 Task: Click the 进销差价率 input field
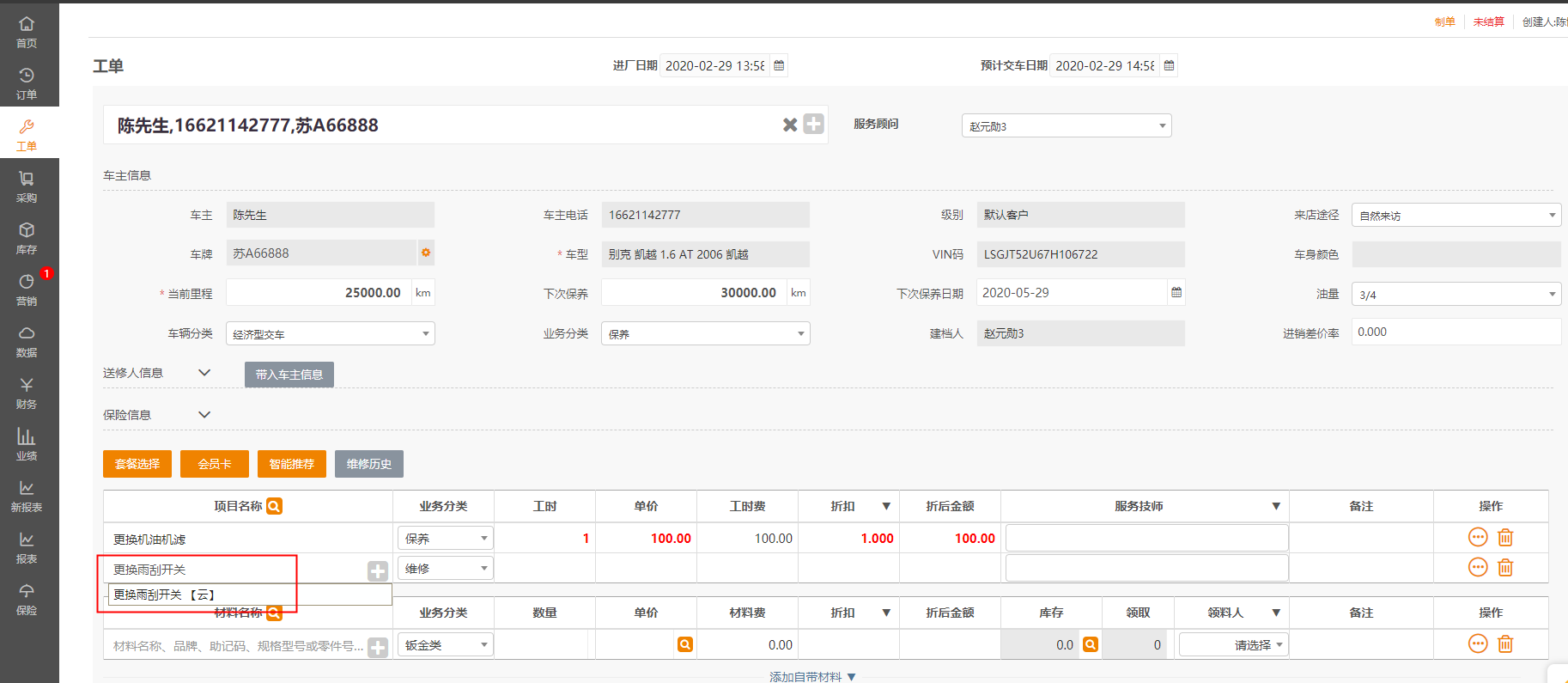pyautogui.click(x=1456, y=332)
